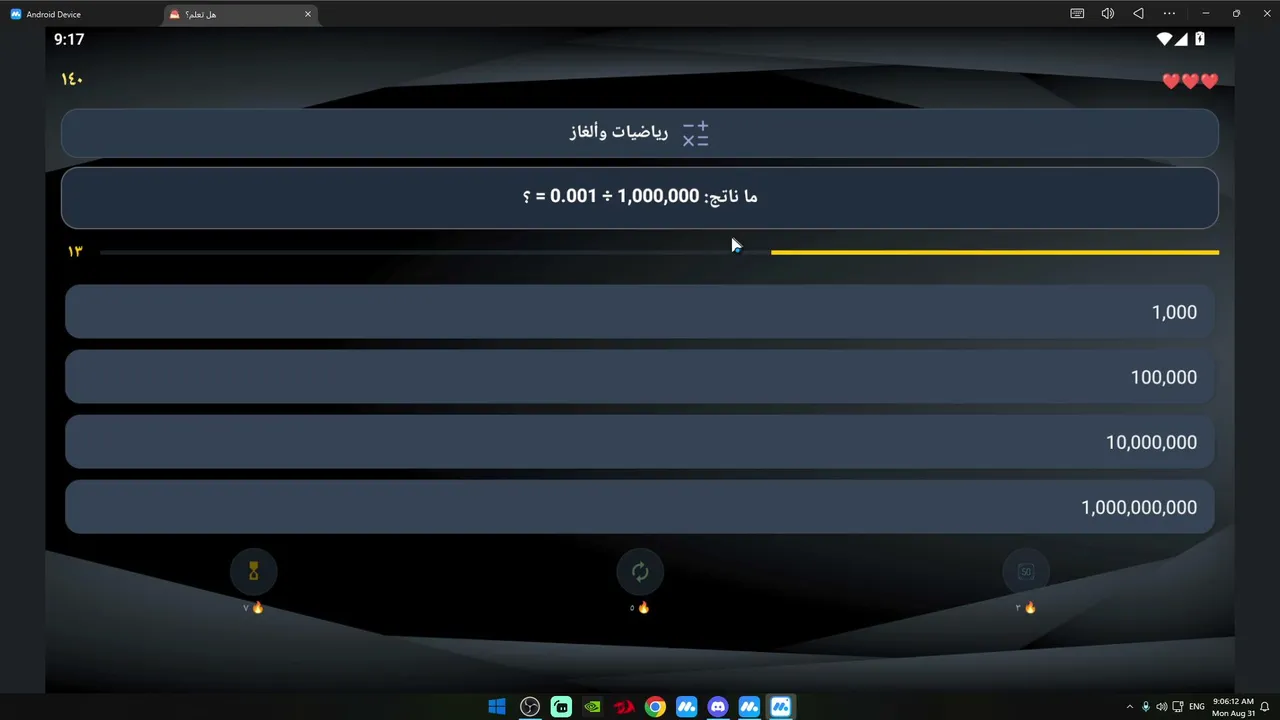Image resolution: width=1280 pixels, height=720 pixels.
Task: Click the emulator back triangle icon
Action: tap(1138, 14)
